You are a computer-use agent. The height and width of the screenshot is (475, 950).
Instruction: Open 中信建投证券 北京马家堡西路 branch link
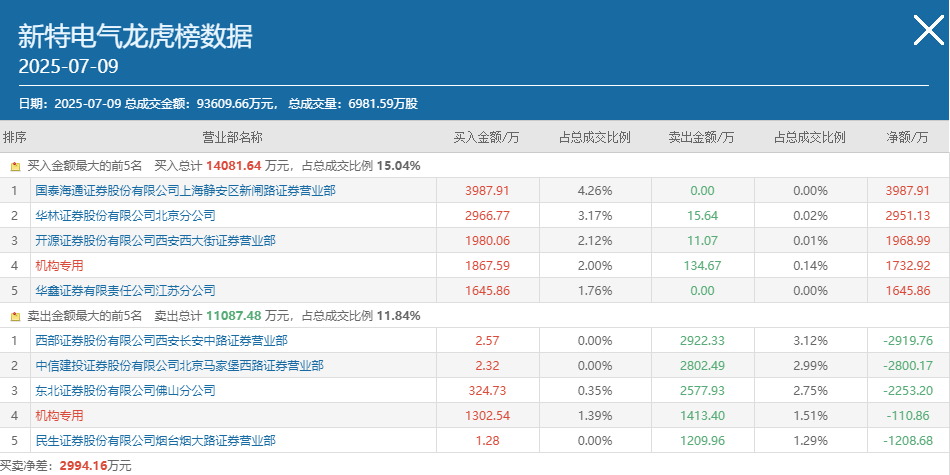click(x=179, y=366)
